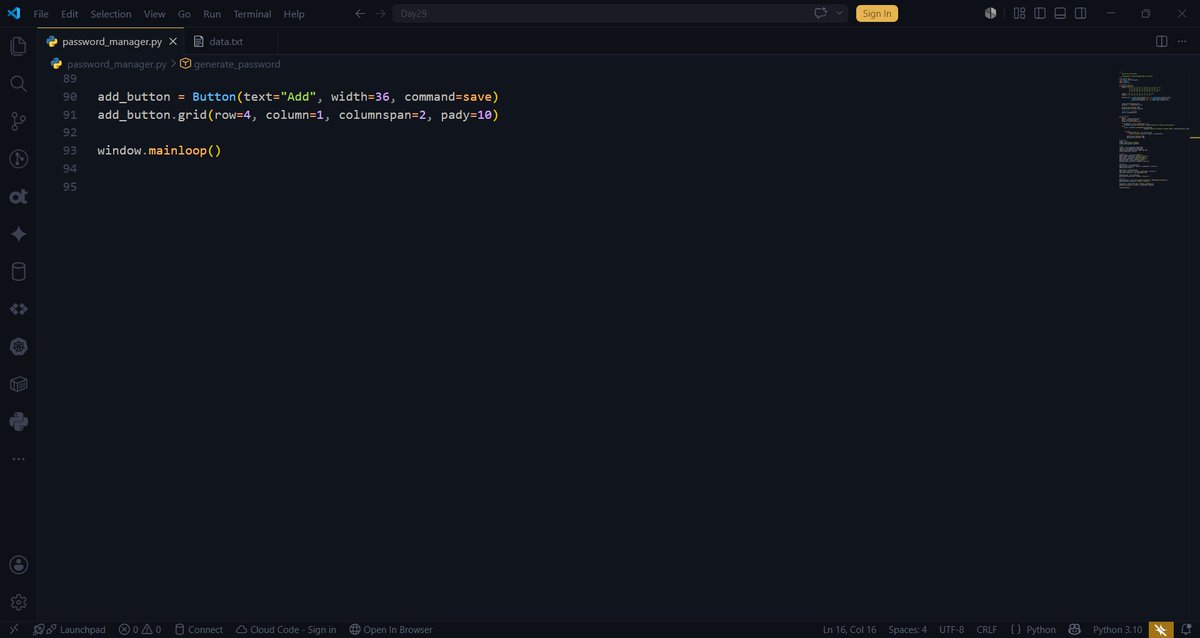Open the Gemini sparkle icon panel
This screenshot has width=1200, height=638.
pyautogui.click(x=18, y=234)
